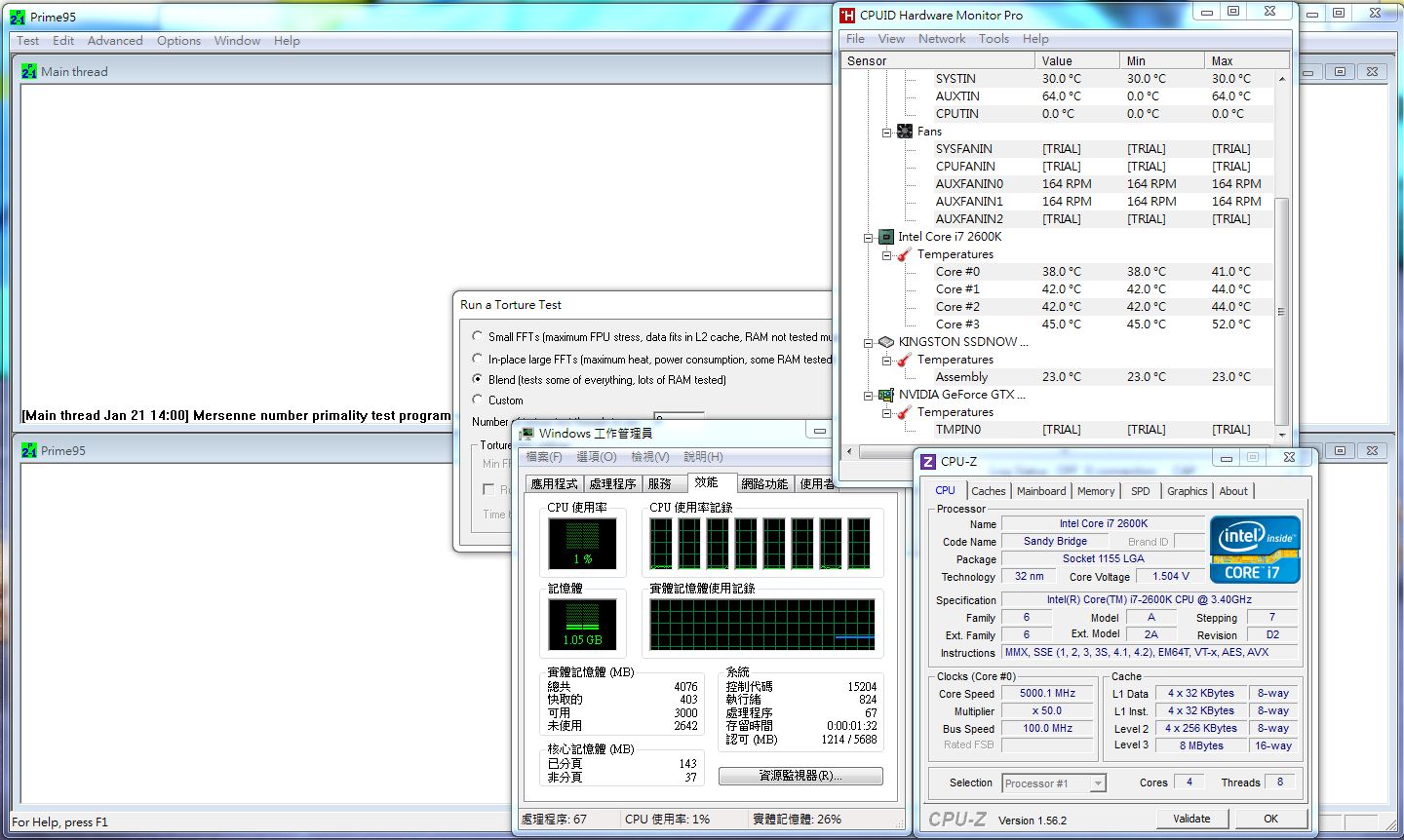
Task: Open Hardware Monitor Network menu
Action: click(942, 39)
